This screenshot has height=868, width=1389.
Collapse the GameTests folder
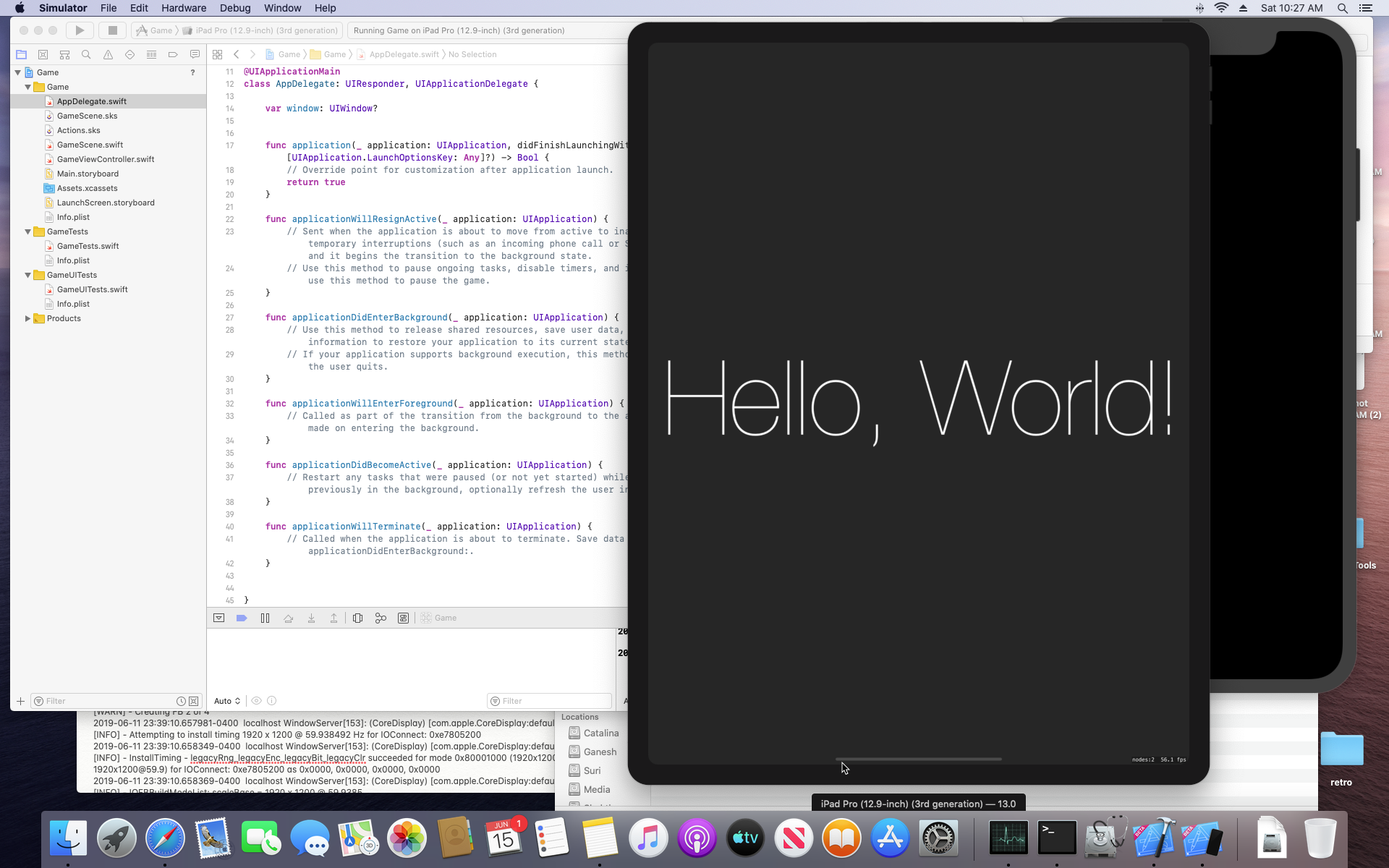pos(28,231)
